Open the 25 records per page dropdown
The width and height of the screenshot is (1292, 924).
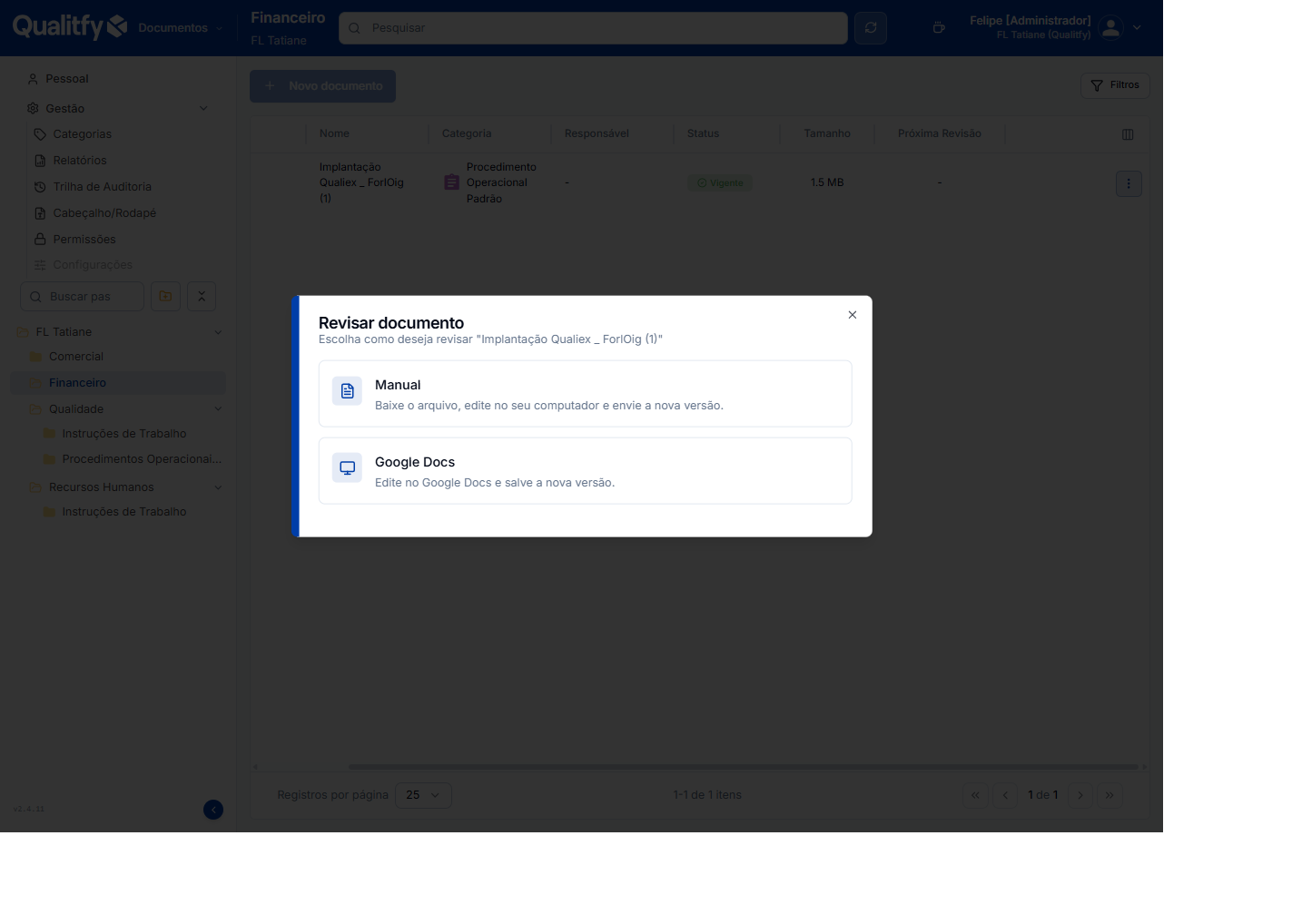[423, 795]
